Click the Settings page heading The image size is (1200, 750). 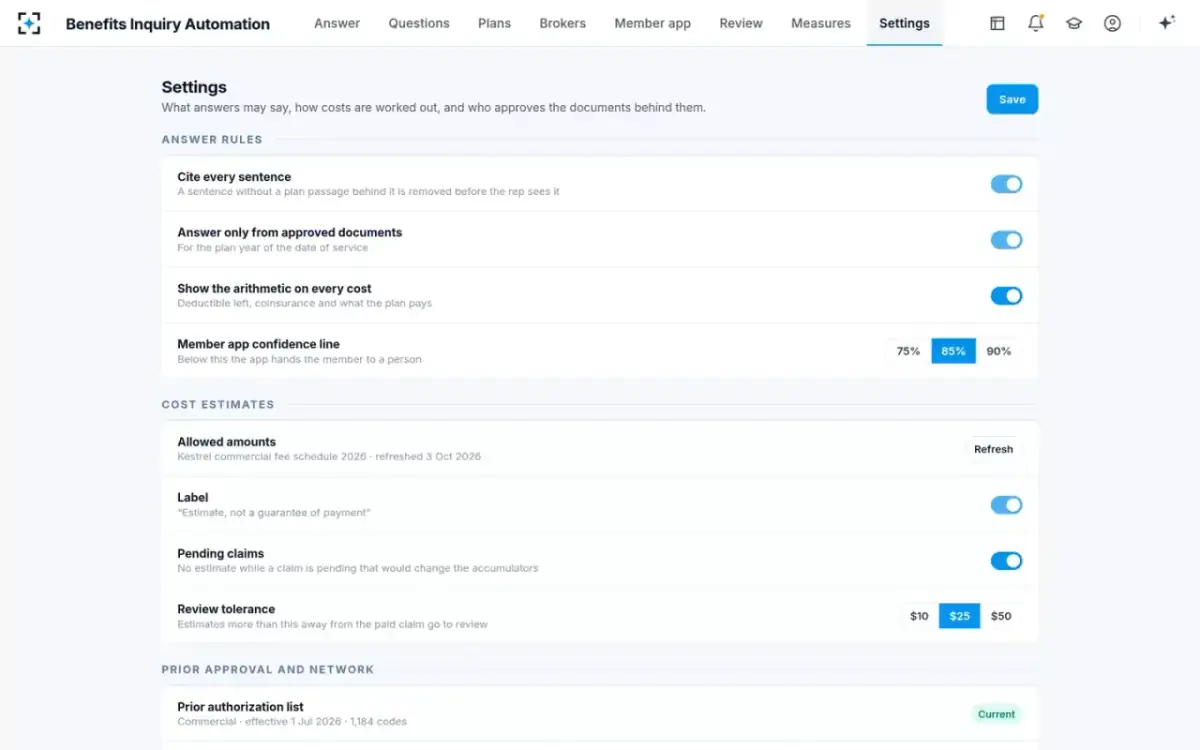194,87
